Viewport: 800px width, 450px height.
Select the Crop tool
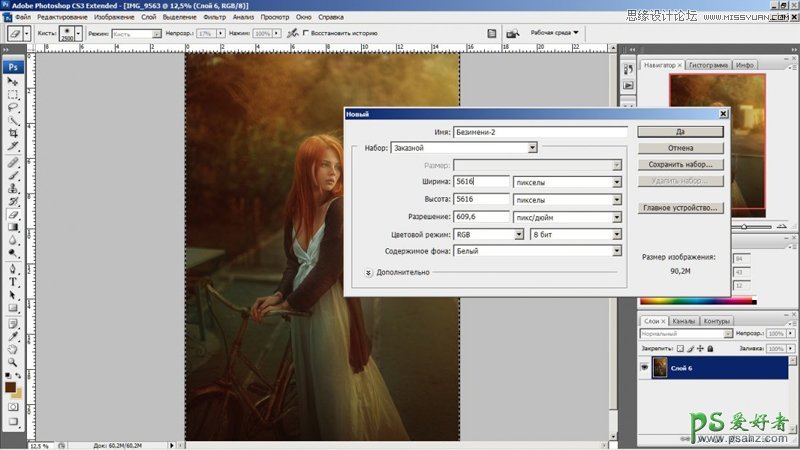point(13,132)
